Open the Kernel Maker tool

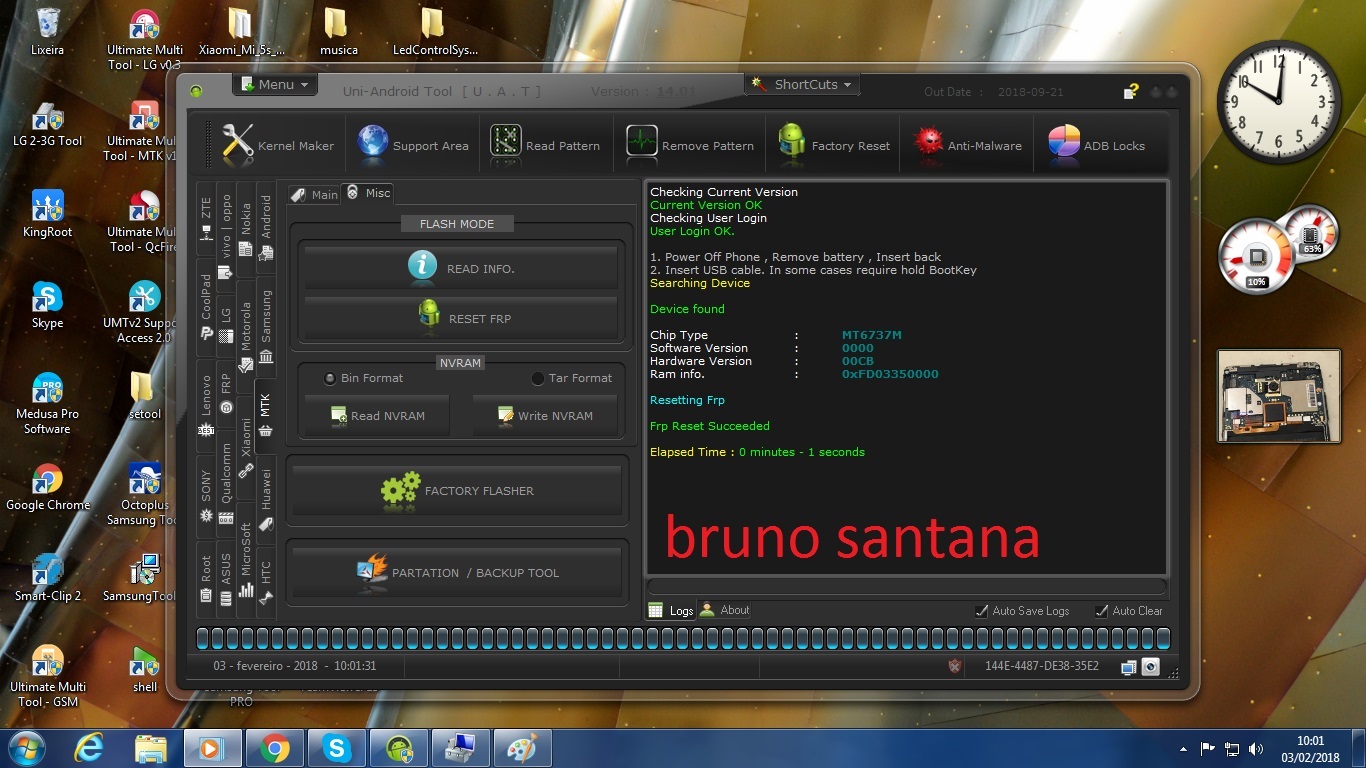pyautogui.click(x=278, y=145)
